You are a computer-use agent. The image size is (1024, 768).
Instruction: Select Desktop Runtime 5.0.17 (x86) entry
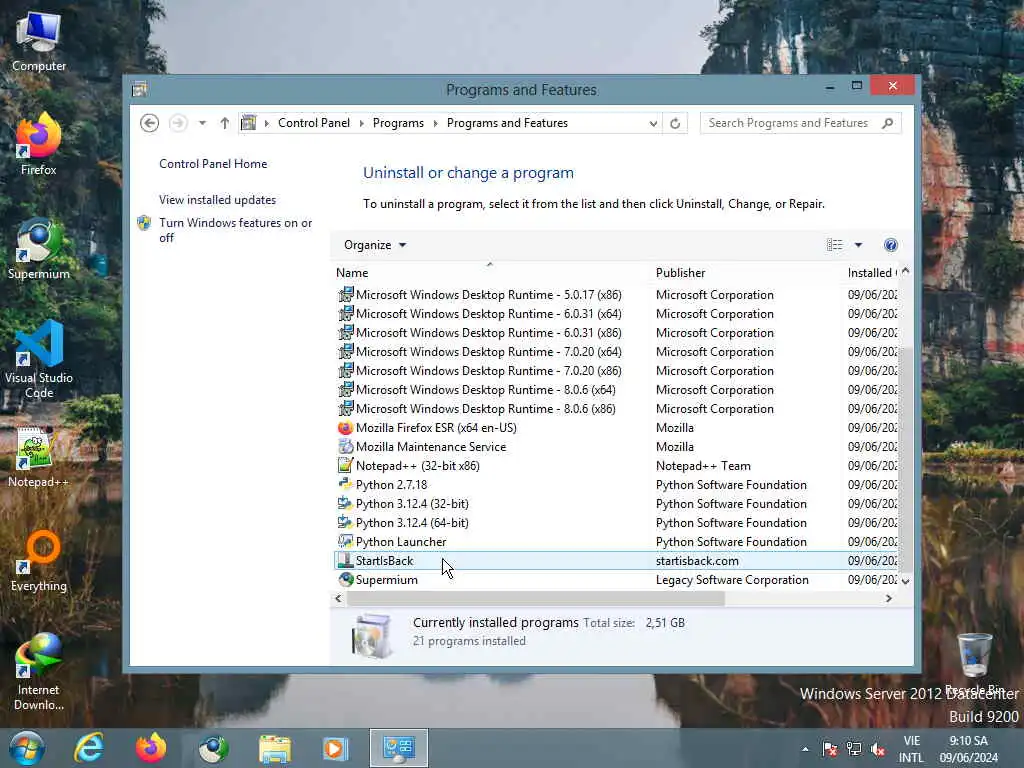click(616, 295)
